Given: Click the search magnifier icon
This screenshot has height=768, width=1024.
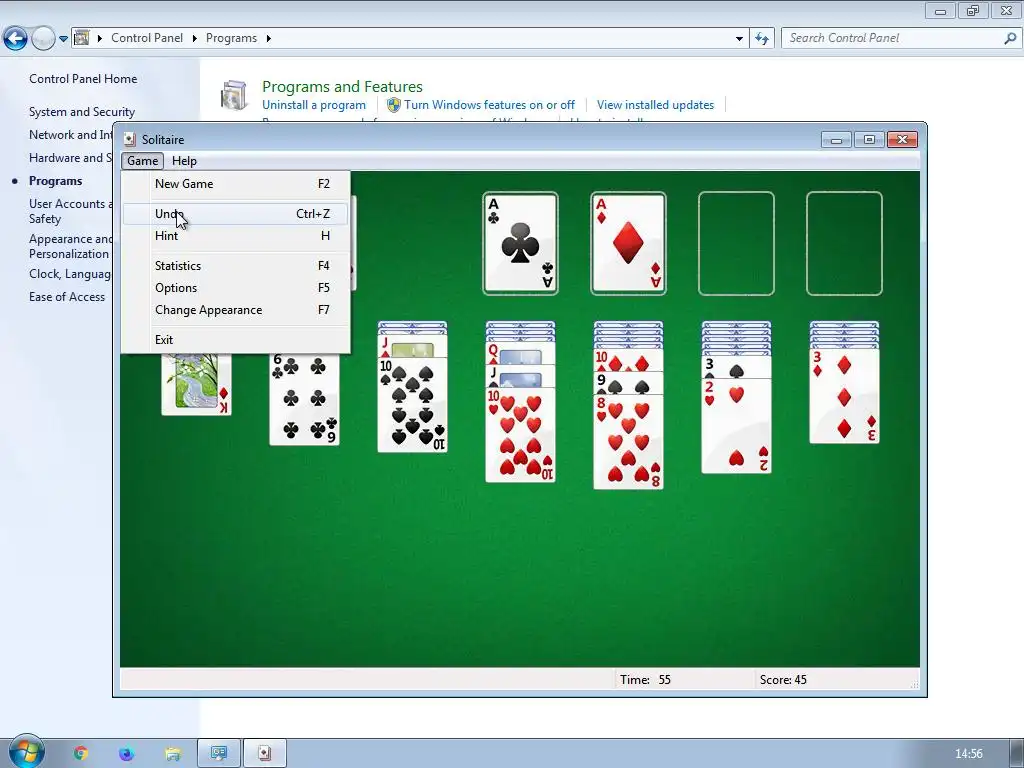Looking at the screenshot, I should point(1010,39).
